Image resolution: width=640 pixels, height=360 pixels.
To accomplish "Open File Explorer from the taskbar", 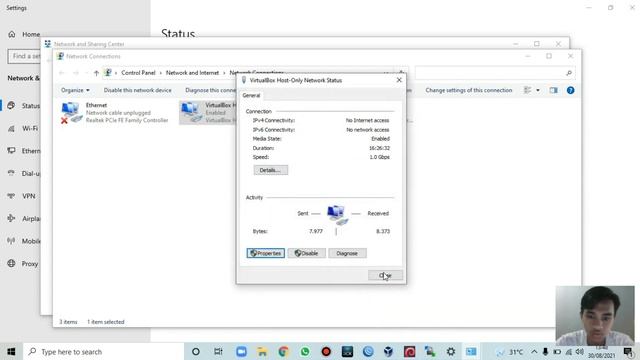I will 262,351.
